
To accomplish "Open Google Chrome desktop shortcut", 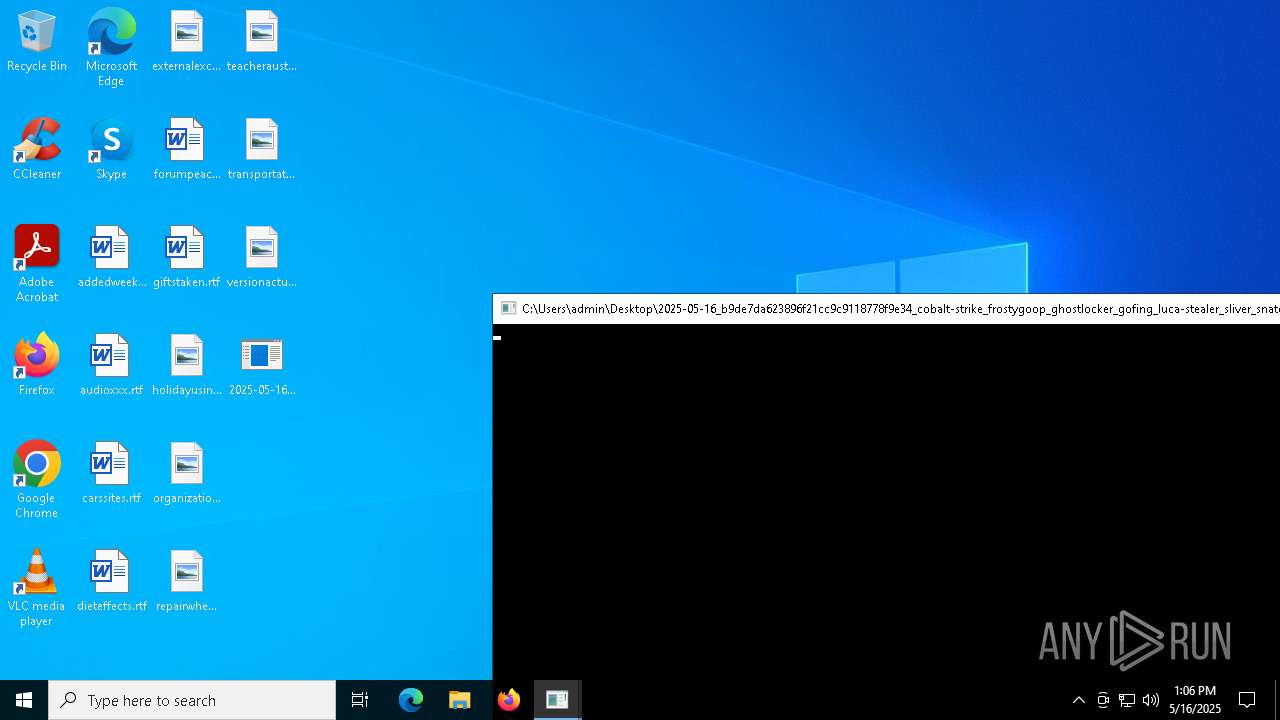I will tap(37, 480).
